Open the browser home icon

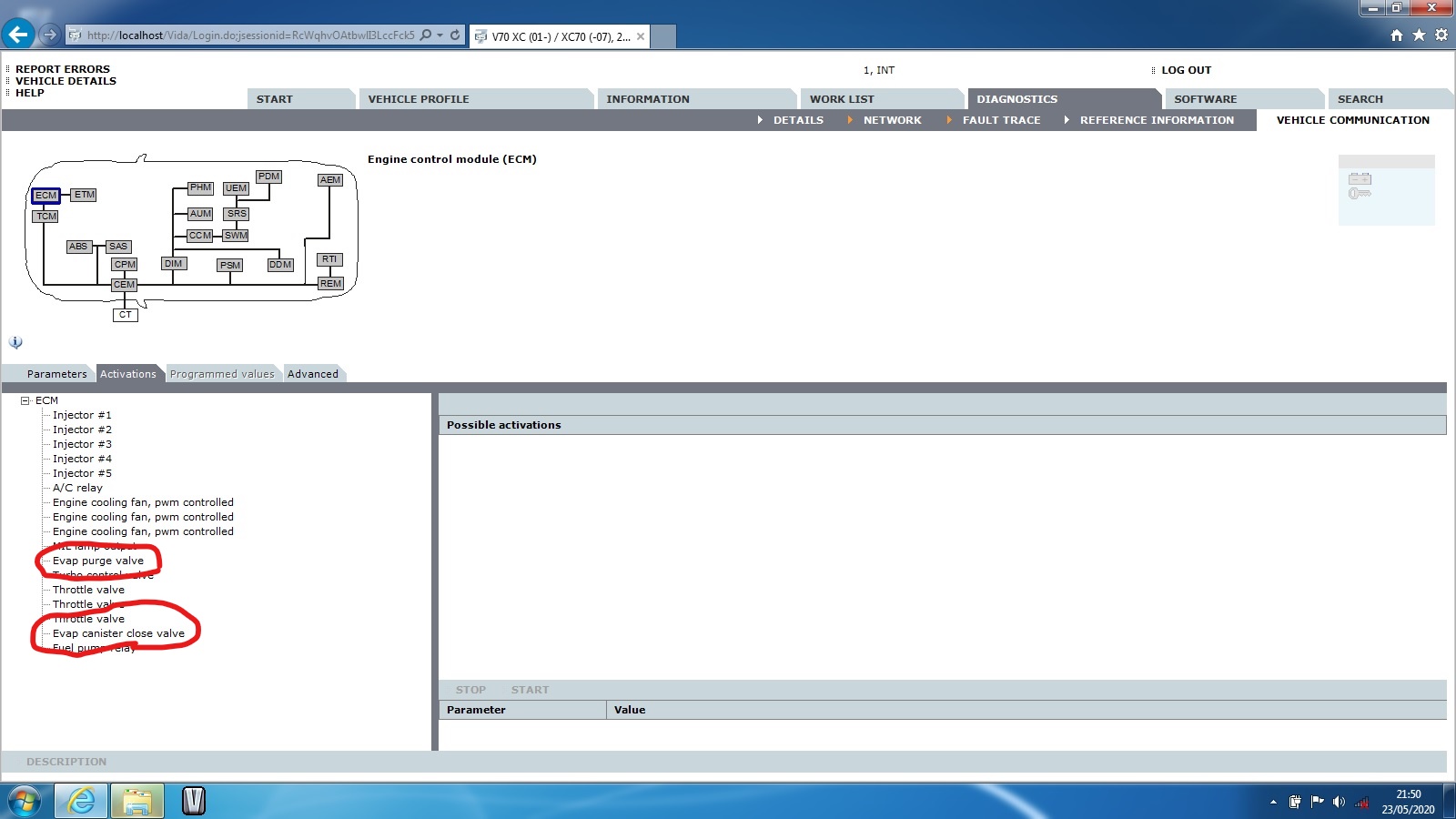[x=1397, y=35]
